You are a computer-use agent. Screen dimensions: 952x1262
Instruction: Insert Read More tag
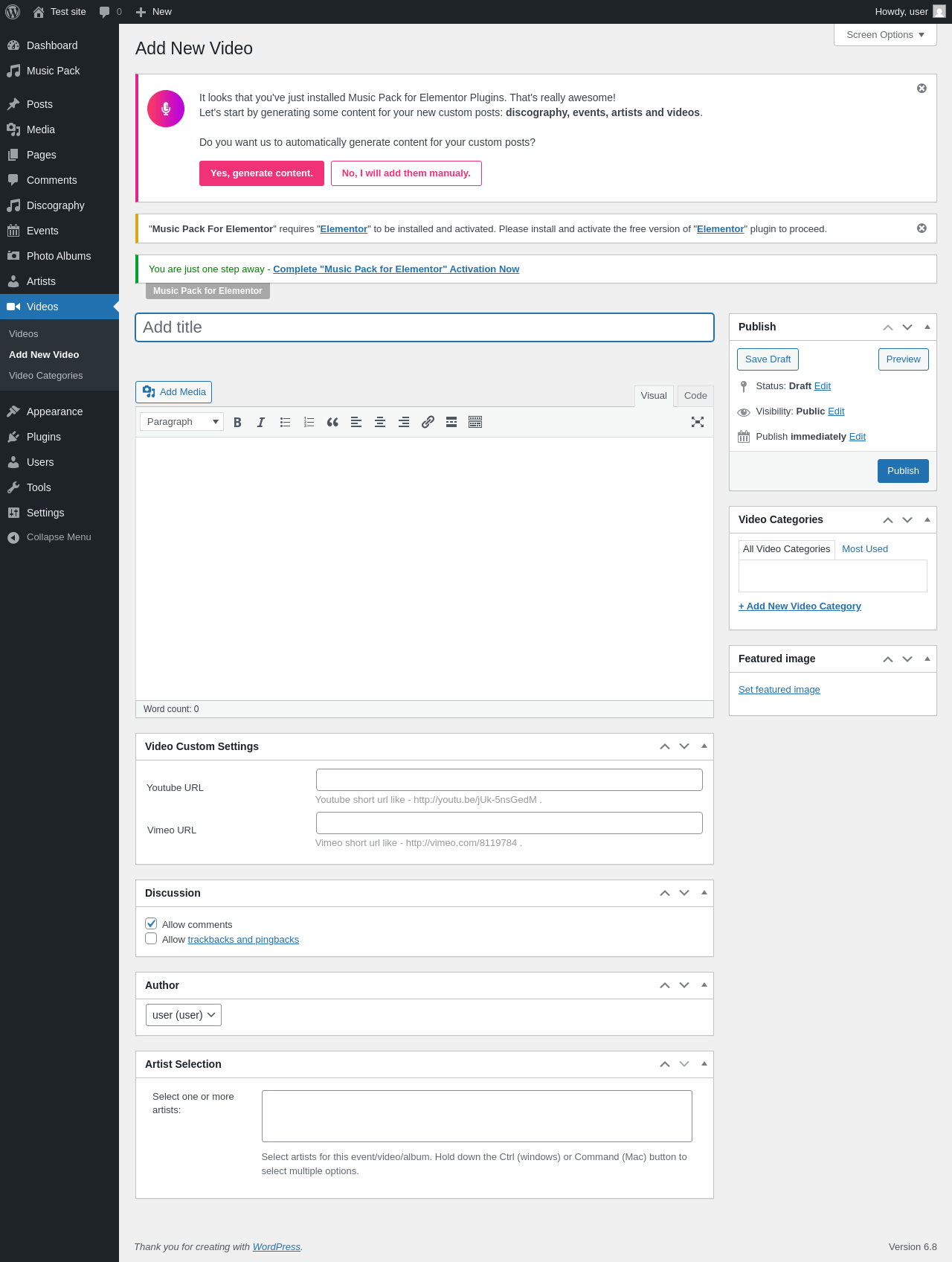[451, 422]
